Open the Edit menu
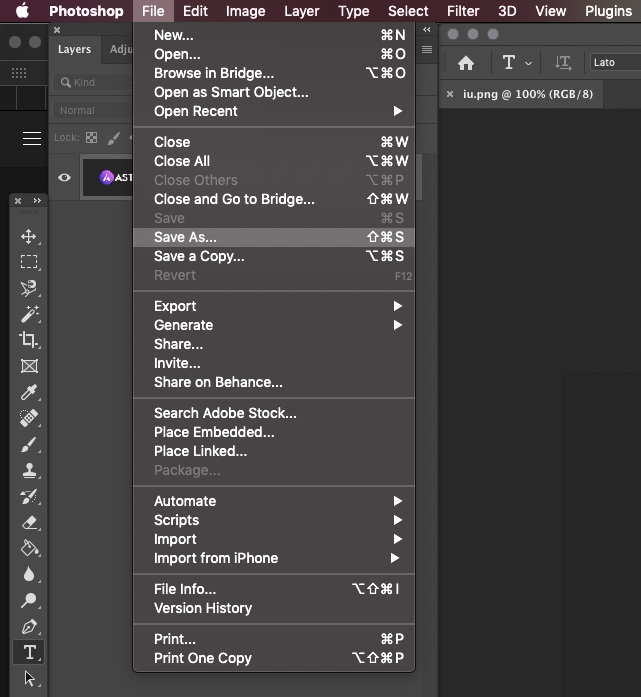Screen dimensions: 641x697 [195, 11]
